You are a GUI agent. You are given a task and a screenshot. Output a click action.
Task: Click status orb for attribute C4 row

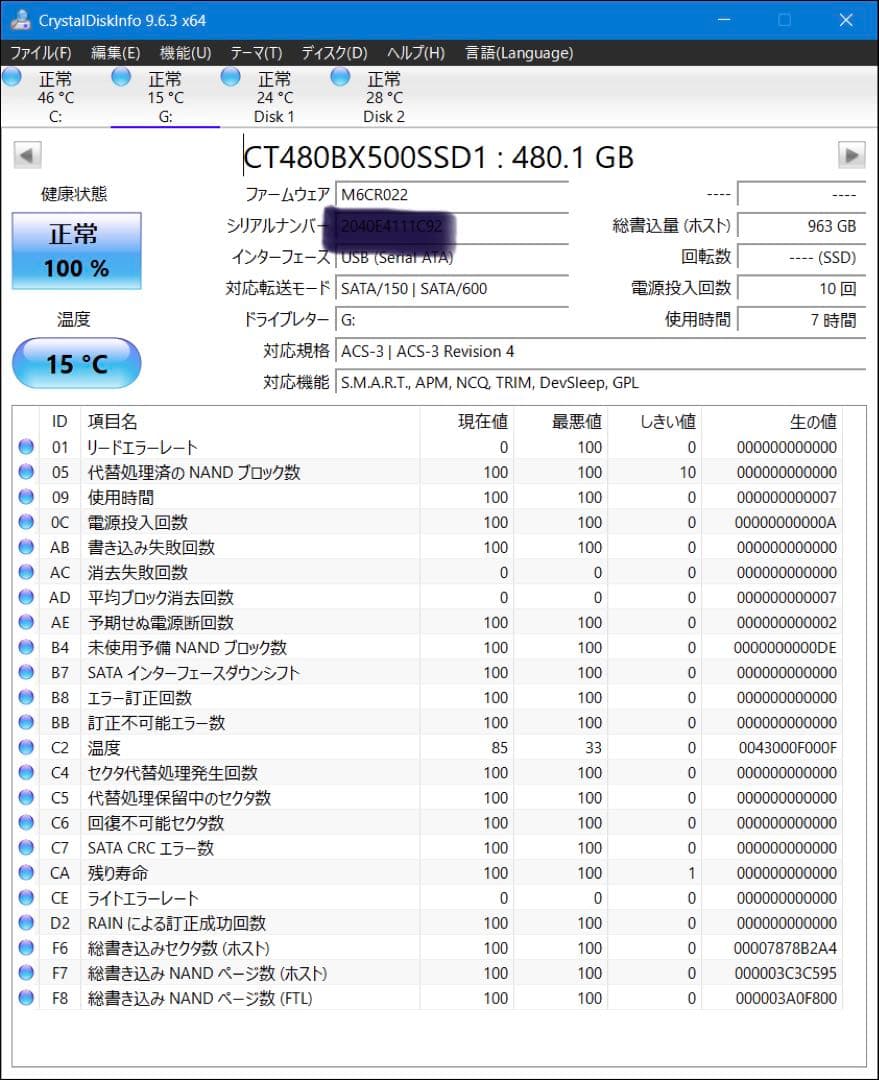pyautogui.click(x=26, y=773)
